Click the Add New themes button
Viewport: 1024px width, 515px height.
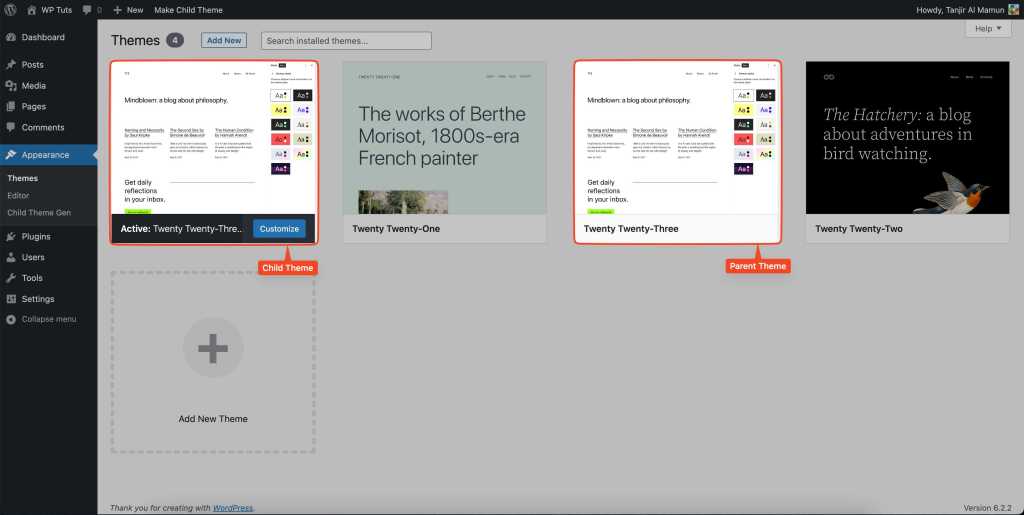pyautogui.click(x=223, y=40)
